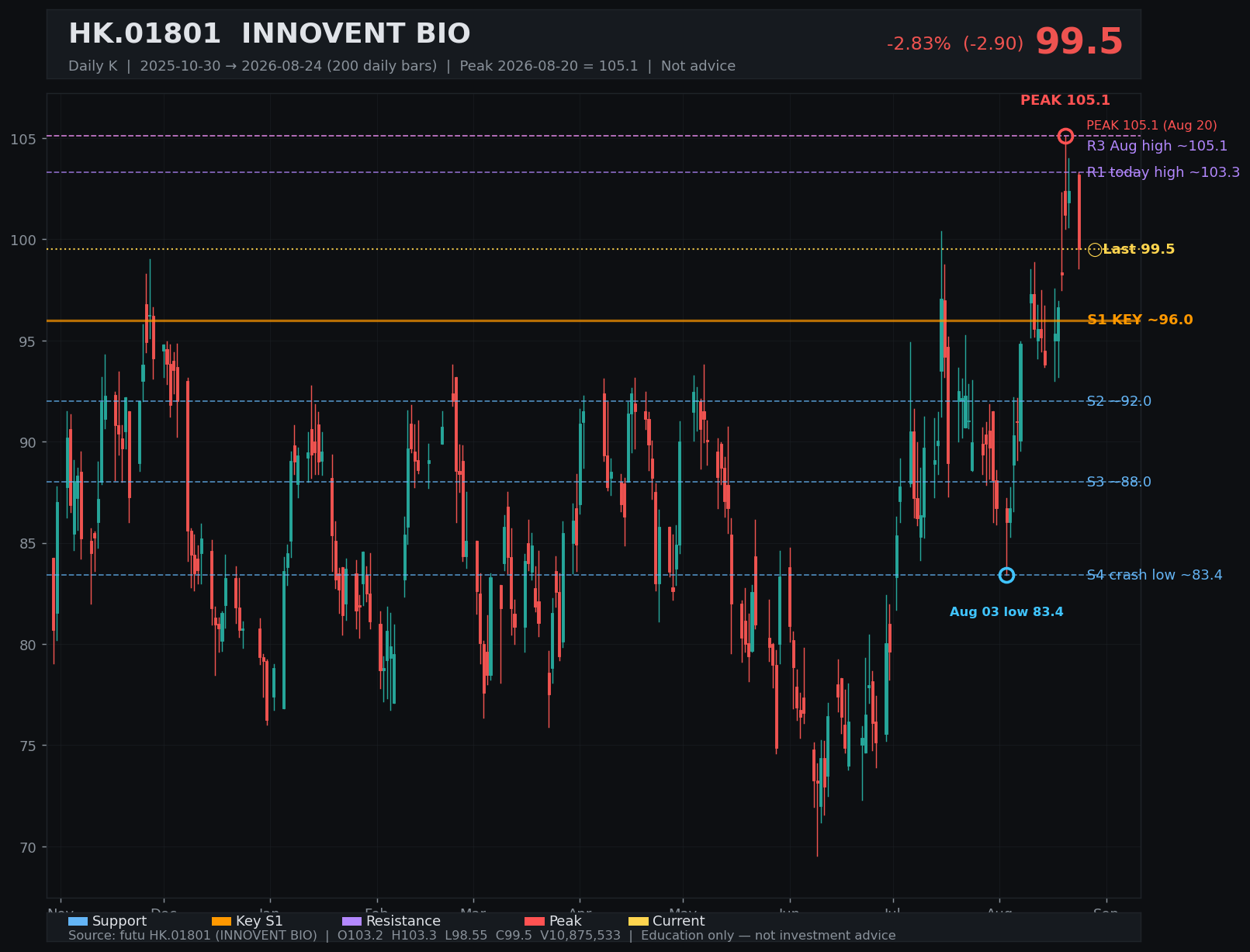Screen dimensions: 1250x952
Task: Click the 105 y-axis tick label
Action: point(23,140)
